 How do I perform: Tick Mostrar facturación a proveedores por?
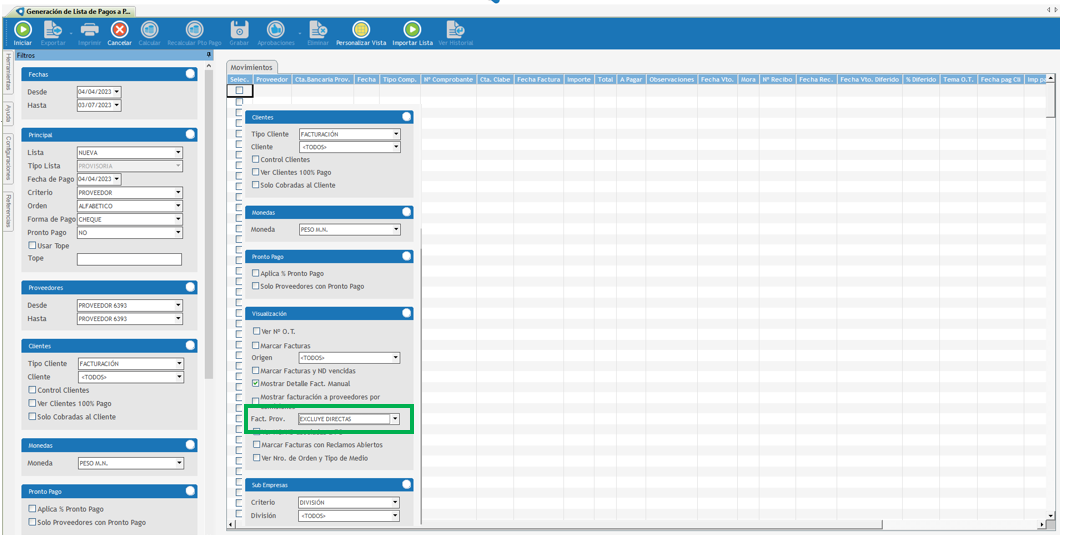click(256, 400)
